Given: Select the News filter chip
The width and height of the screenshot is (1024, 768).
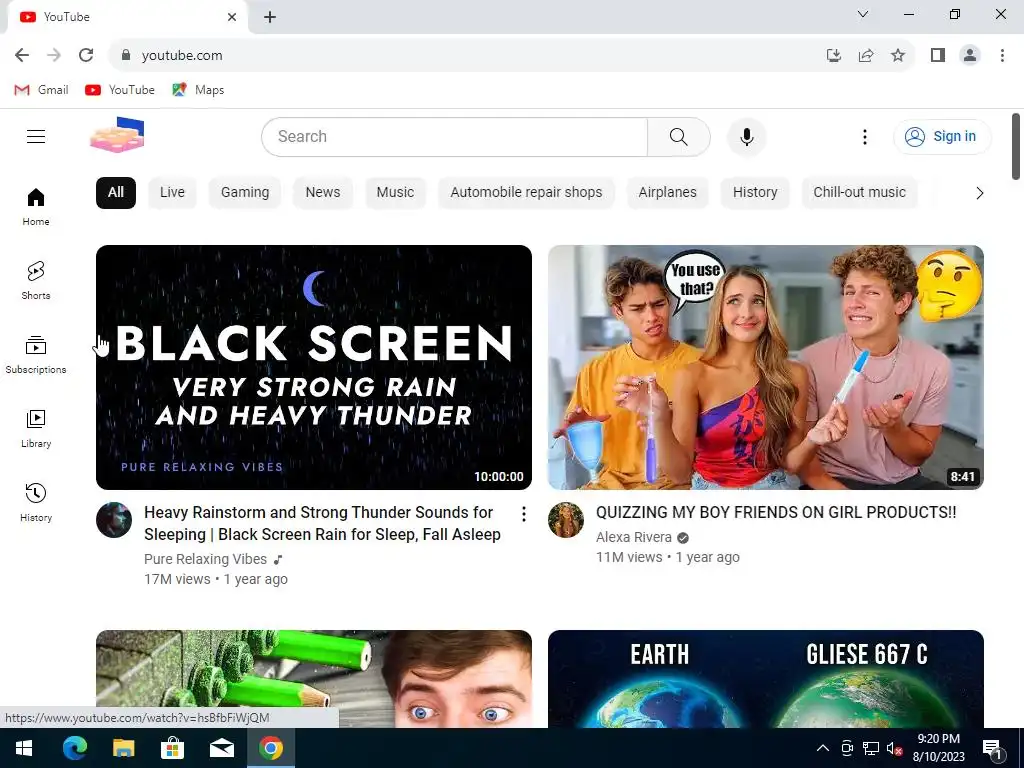Looking at the screenshot, I should click(323, 193).
